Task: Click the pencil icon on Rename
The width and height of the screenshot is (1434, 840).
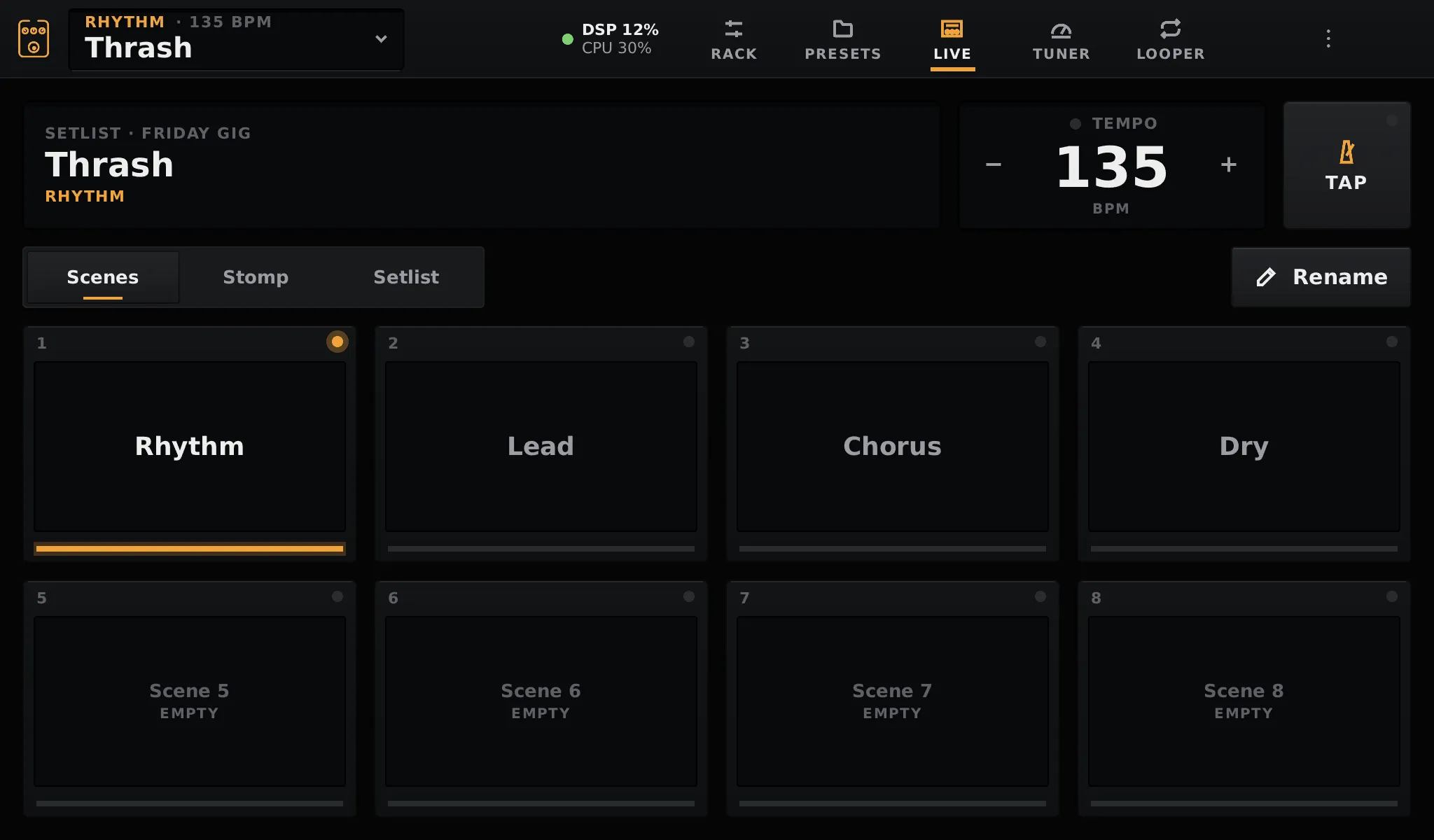Action: [x=1266, y=277]
